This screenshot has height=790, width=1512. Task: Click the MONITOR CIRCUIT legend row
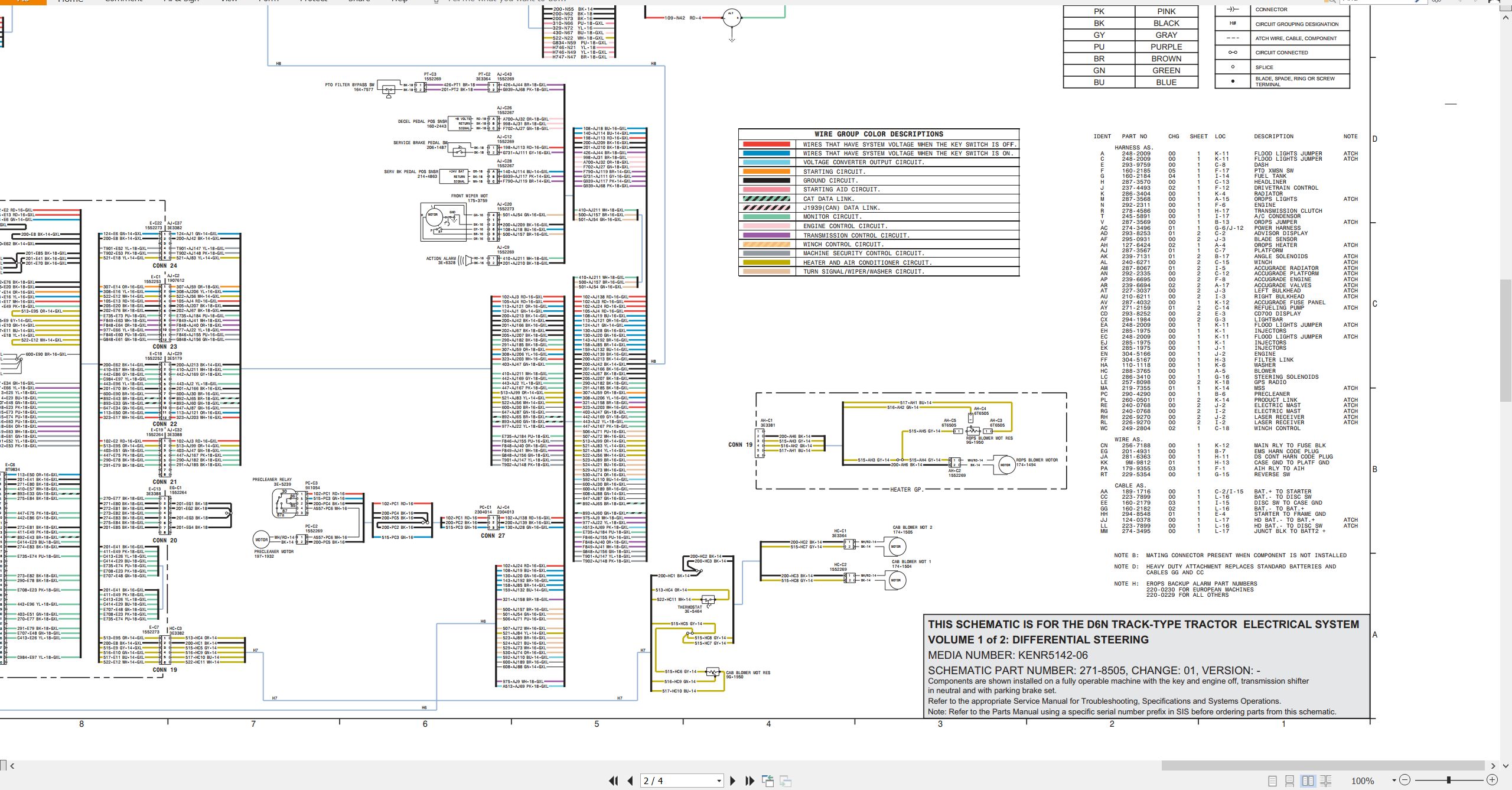(x=879, y=217)
